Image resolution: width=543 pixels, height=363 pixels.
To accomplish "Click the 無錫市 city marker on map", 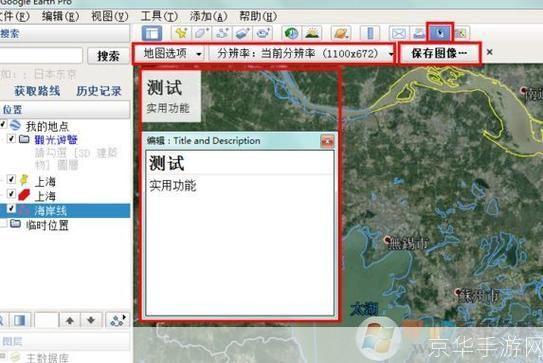I will click(387, 239).
